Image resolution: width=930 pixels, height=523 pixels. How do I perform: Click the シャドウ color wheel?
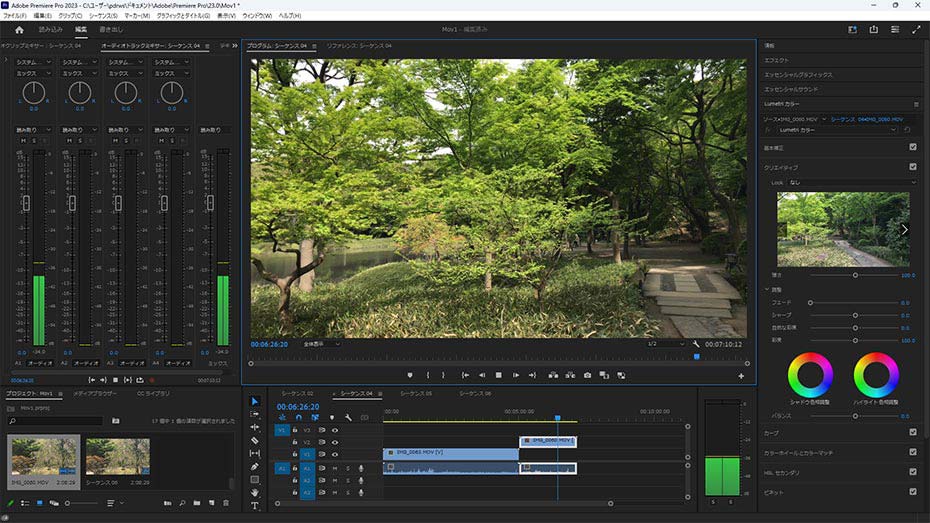click(x=809, y=374)
